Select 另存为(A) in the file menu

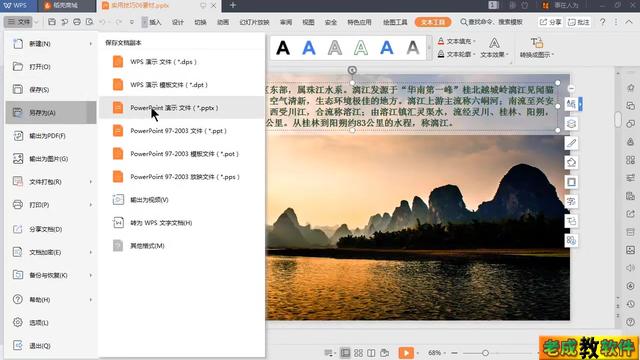(x=51, y=112)
